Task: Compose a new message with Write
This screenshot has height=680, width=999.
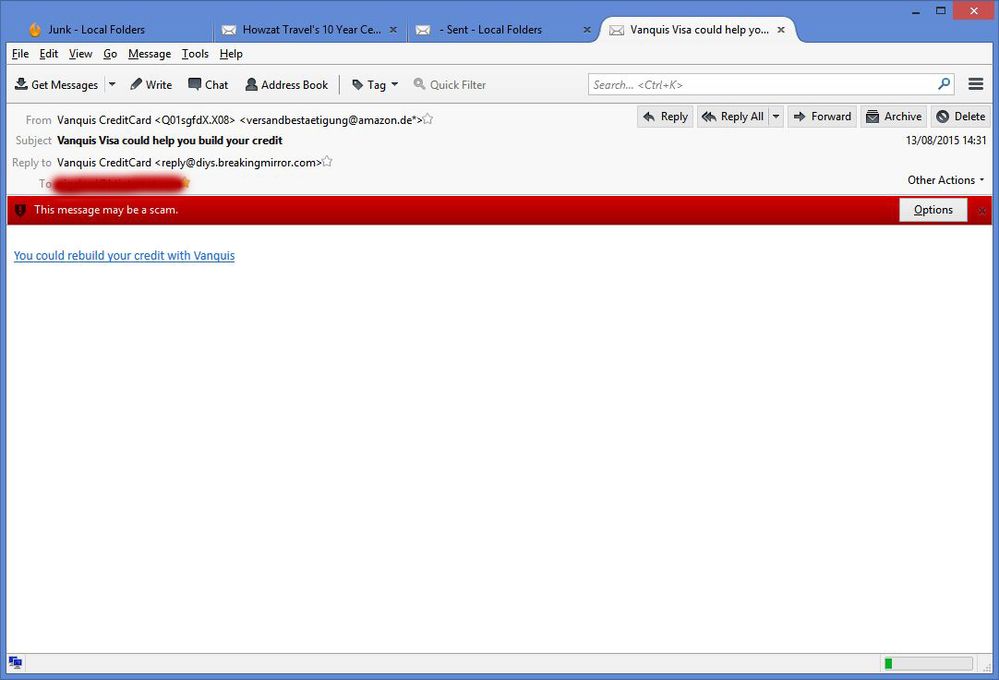Action: click(x=151, y=85)
